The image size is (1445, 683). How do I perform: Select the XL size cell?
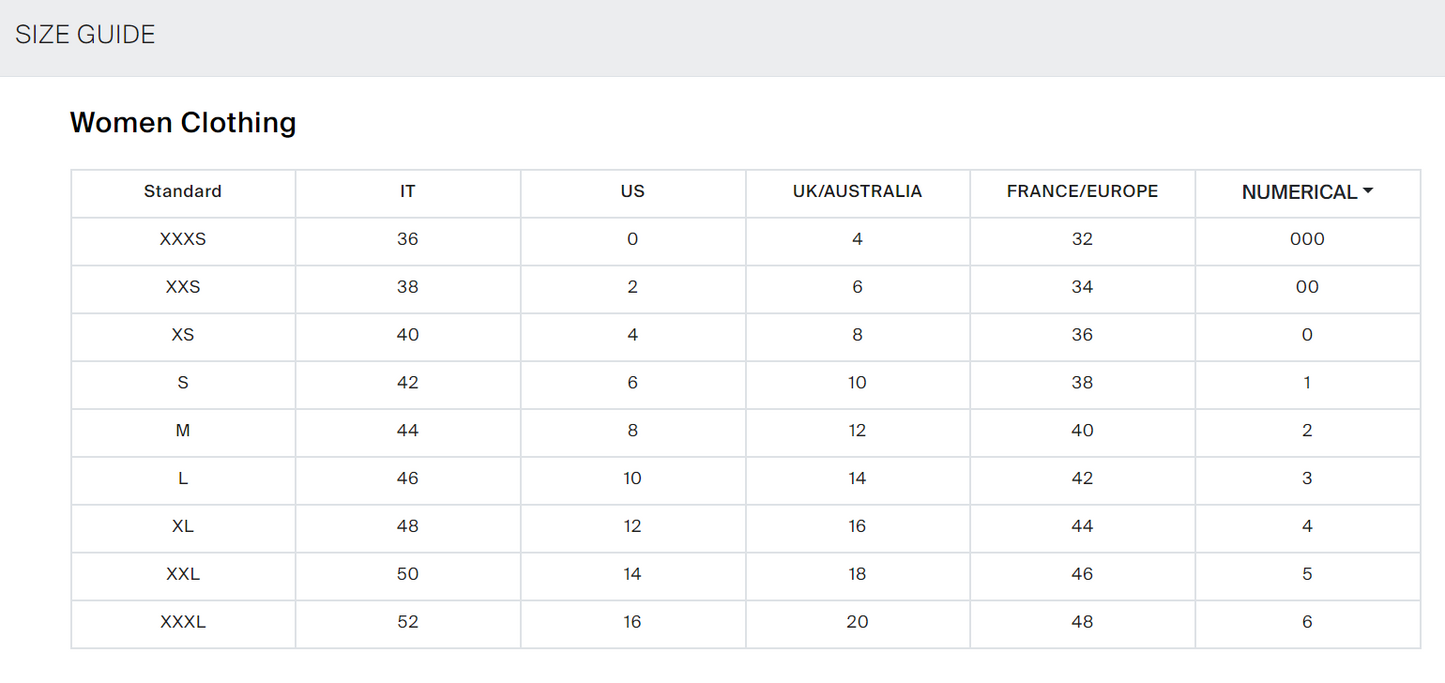pos(183,527)
